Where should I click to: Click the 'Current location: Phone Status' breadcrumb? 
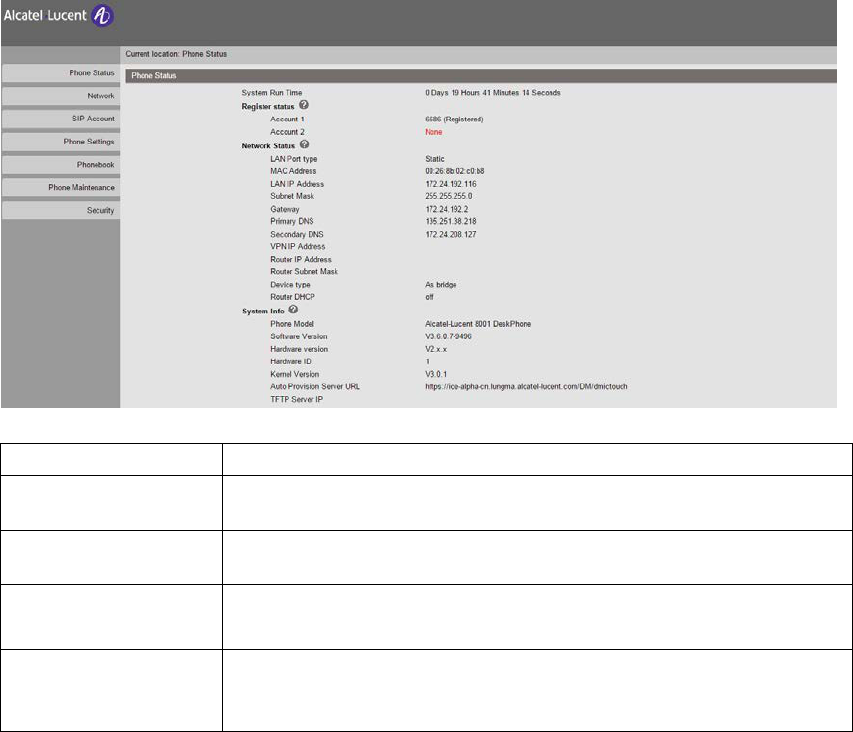point(176,54)
